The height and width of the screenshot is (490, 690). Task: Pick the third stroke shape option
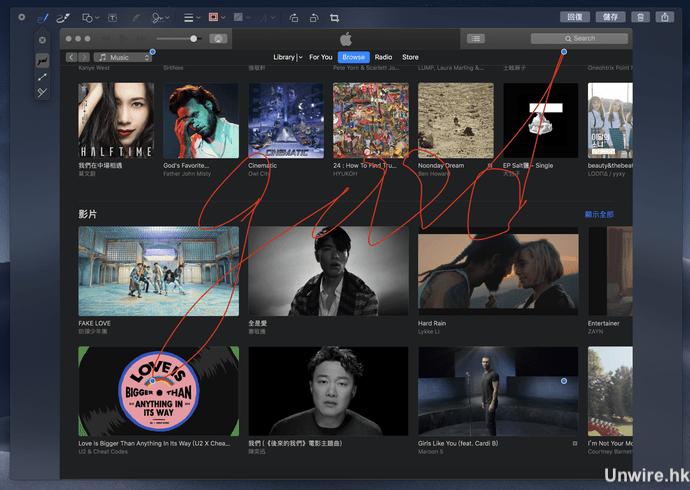[x=42, y=92]
